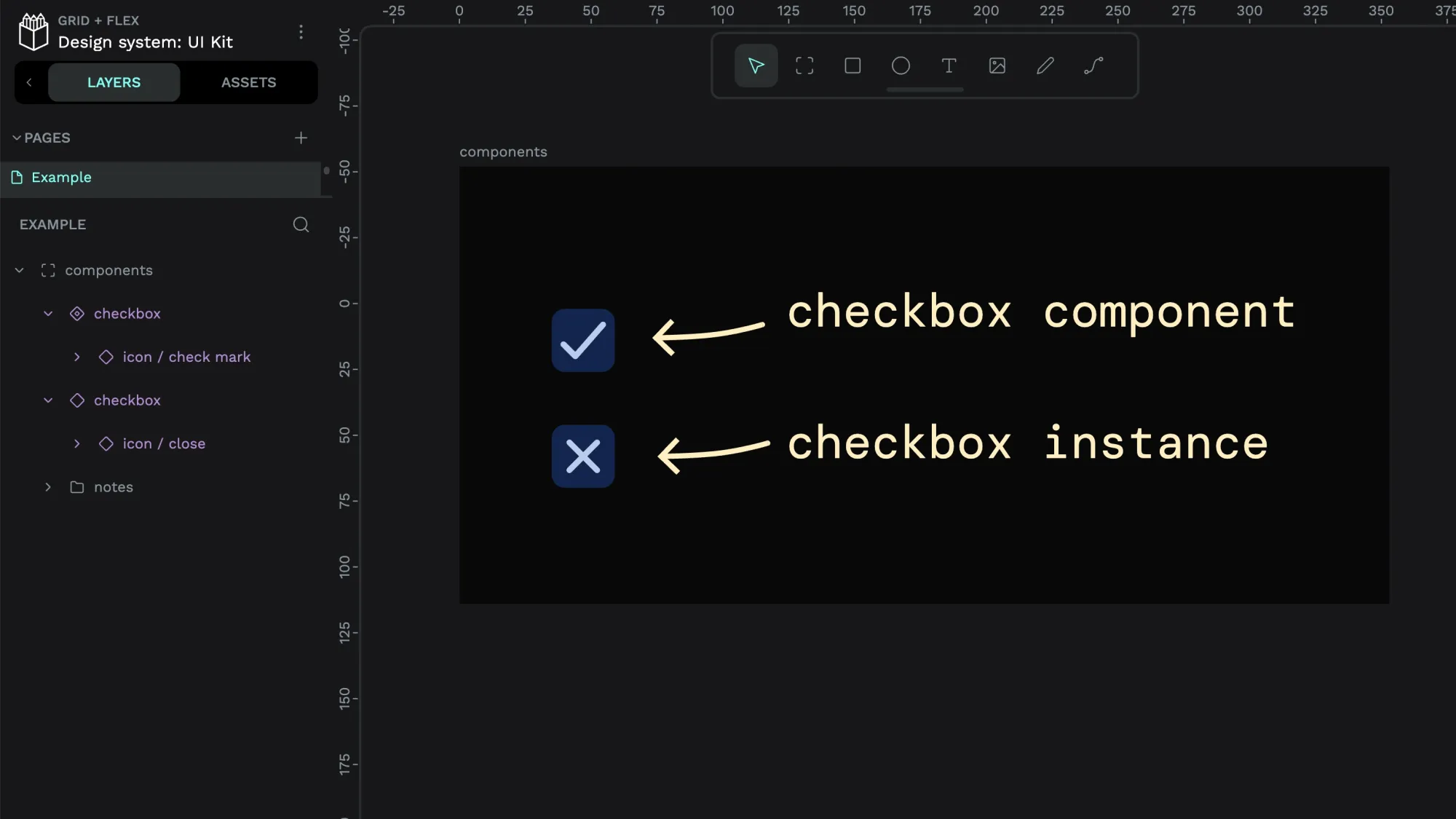1456x819 pixels.
Task: Collapse the first checkbox component layer
Action: tap(48, 314)
